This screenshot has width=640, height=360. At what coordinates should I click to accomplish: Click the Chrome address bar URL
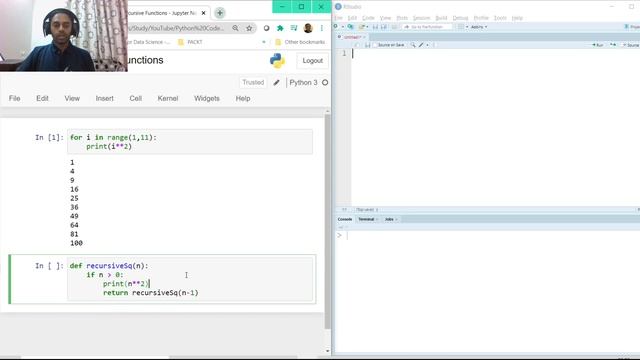click(176, 28)
